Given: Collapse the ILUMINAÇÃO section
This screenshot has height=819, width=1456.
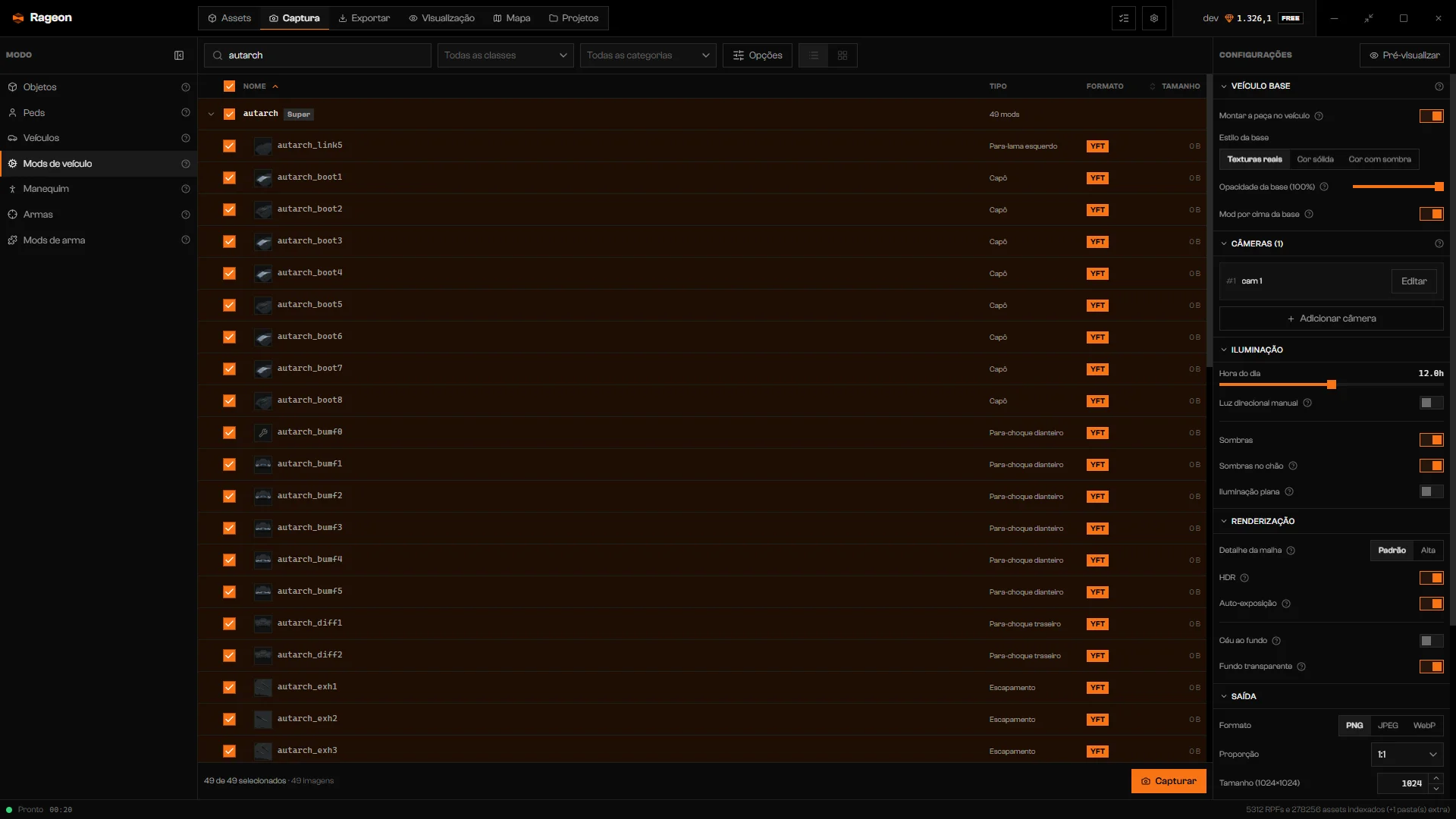Looking at the screenshot, I should pyautogui.click(x=1223, y=350).
